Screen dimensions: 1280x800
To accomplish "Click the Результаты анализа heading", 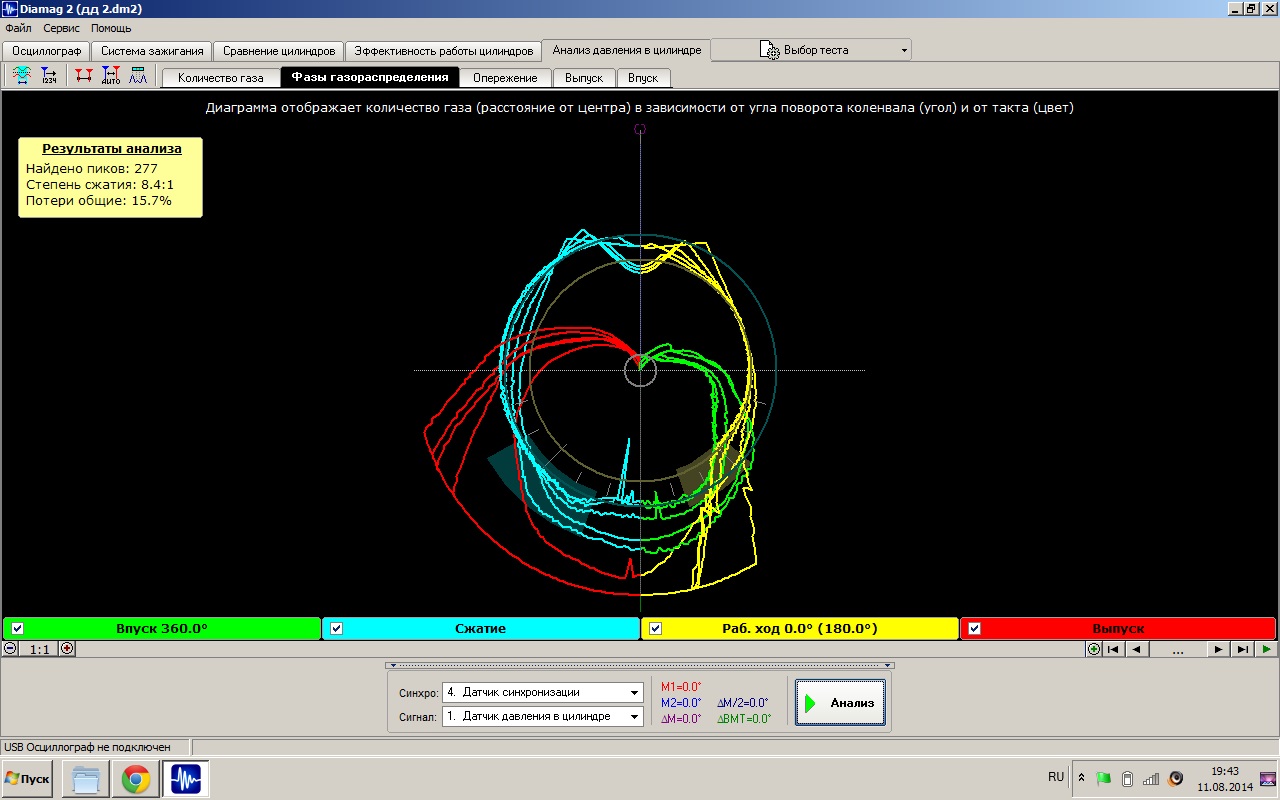I will point(112,148).
